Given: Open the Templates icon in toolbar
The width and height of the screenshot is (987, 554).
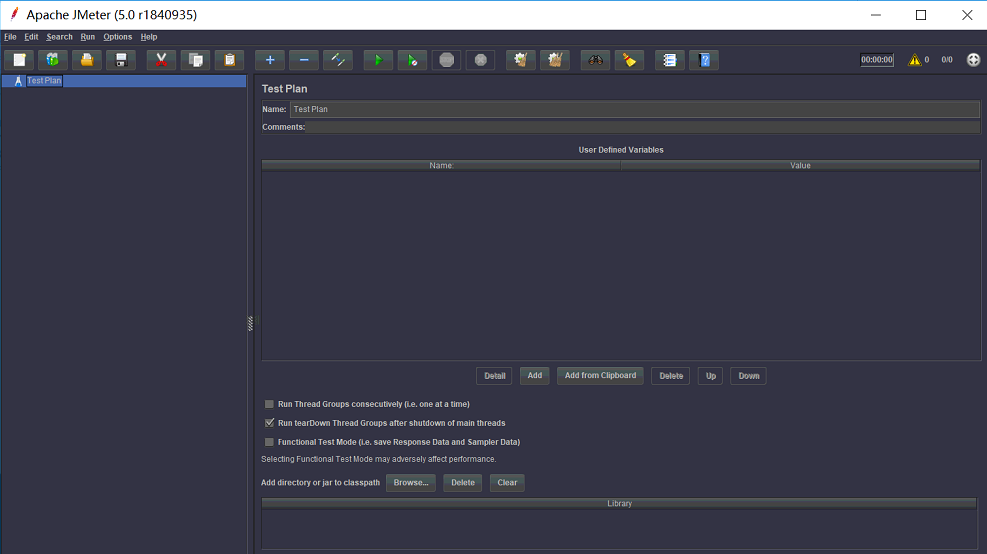Looking at the screenshot, I should (53, 60).
